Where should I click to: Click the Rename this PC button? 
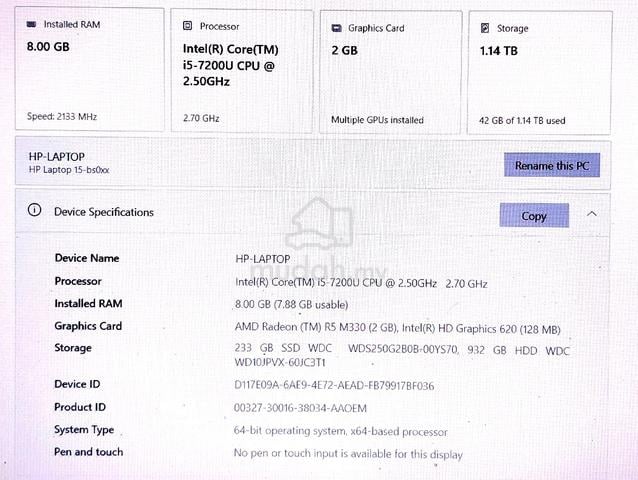tap(552, 165)
